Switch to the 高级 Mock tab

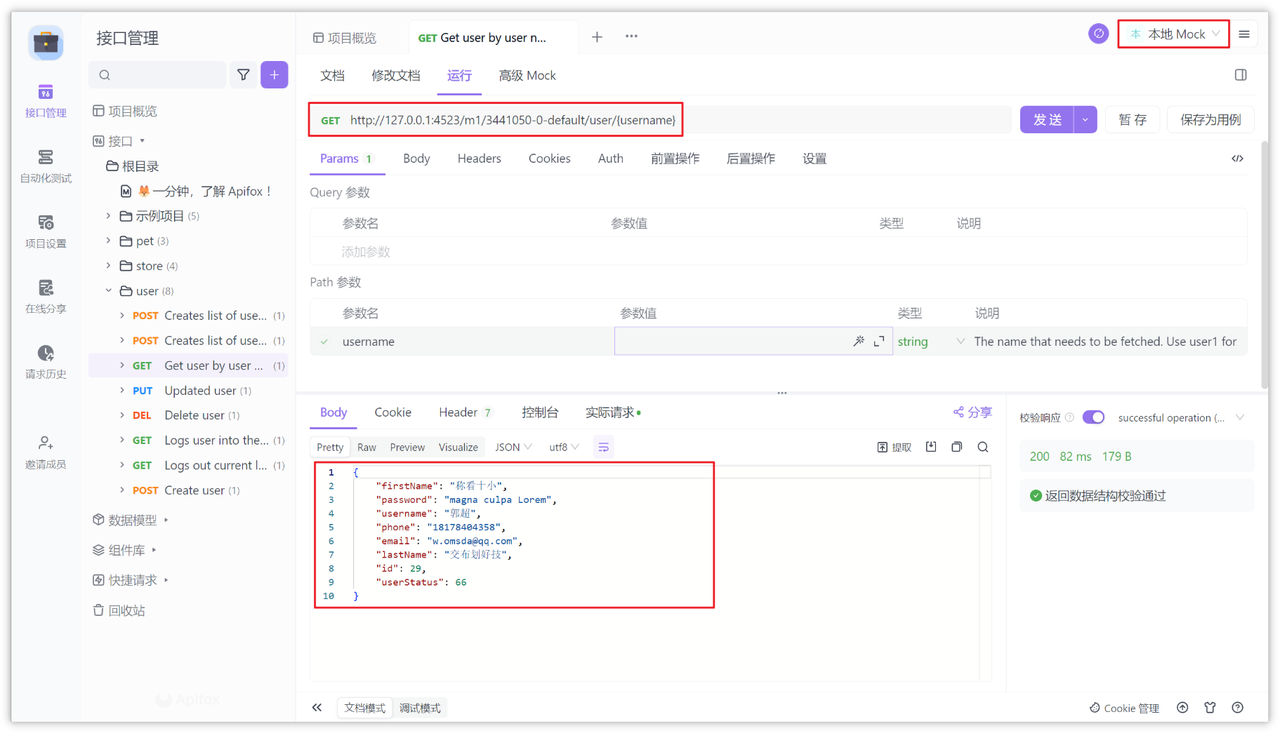(527, 75)
